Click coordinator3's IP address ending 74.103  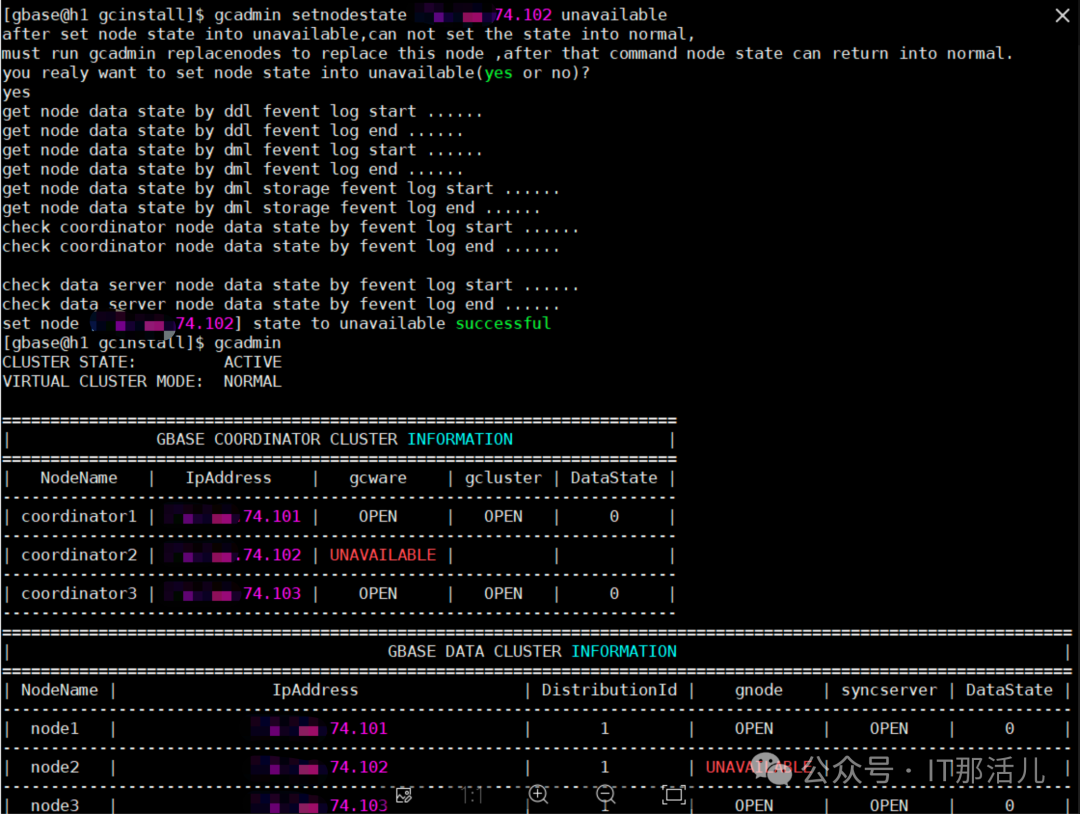click(x=233, y=594)
